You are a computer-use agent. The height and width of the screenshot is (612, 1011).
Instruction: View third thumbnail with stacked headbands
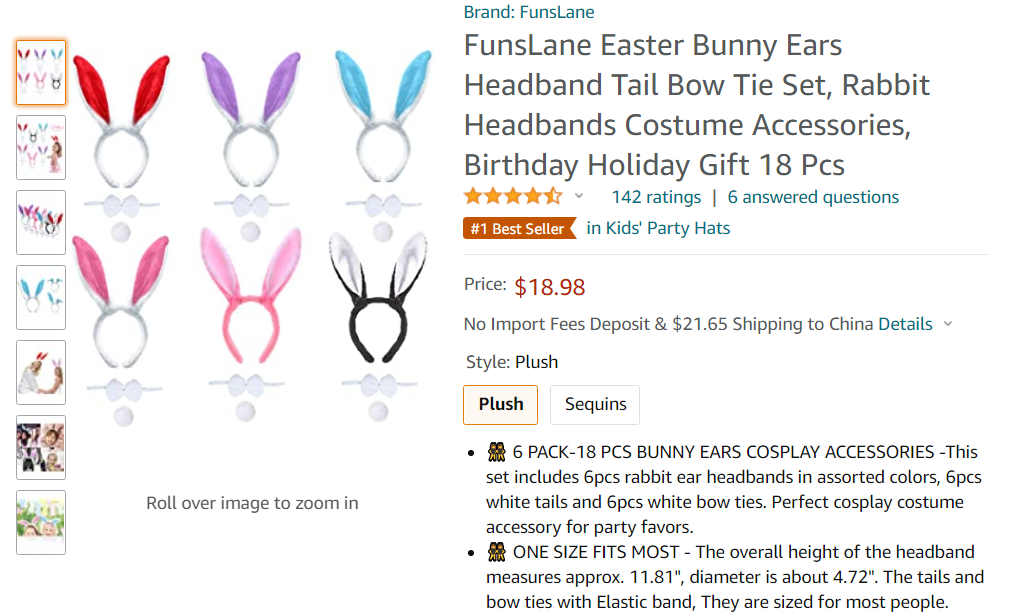[41, 222]
